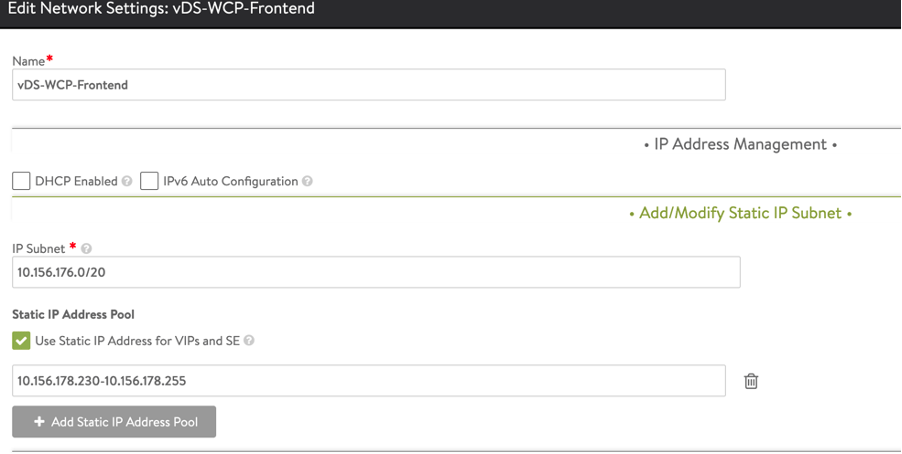Select the static IP range input 10.156.178.230-10.156.178.255
The image size is (902, 454).
pyautogui.click(x=368, y=381)
